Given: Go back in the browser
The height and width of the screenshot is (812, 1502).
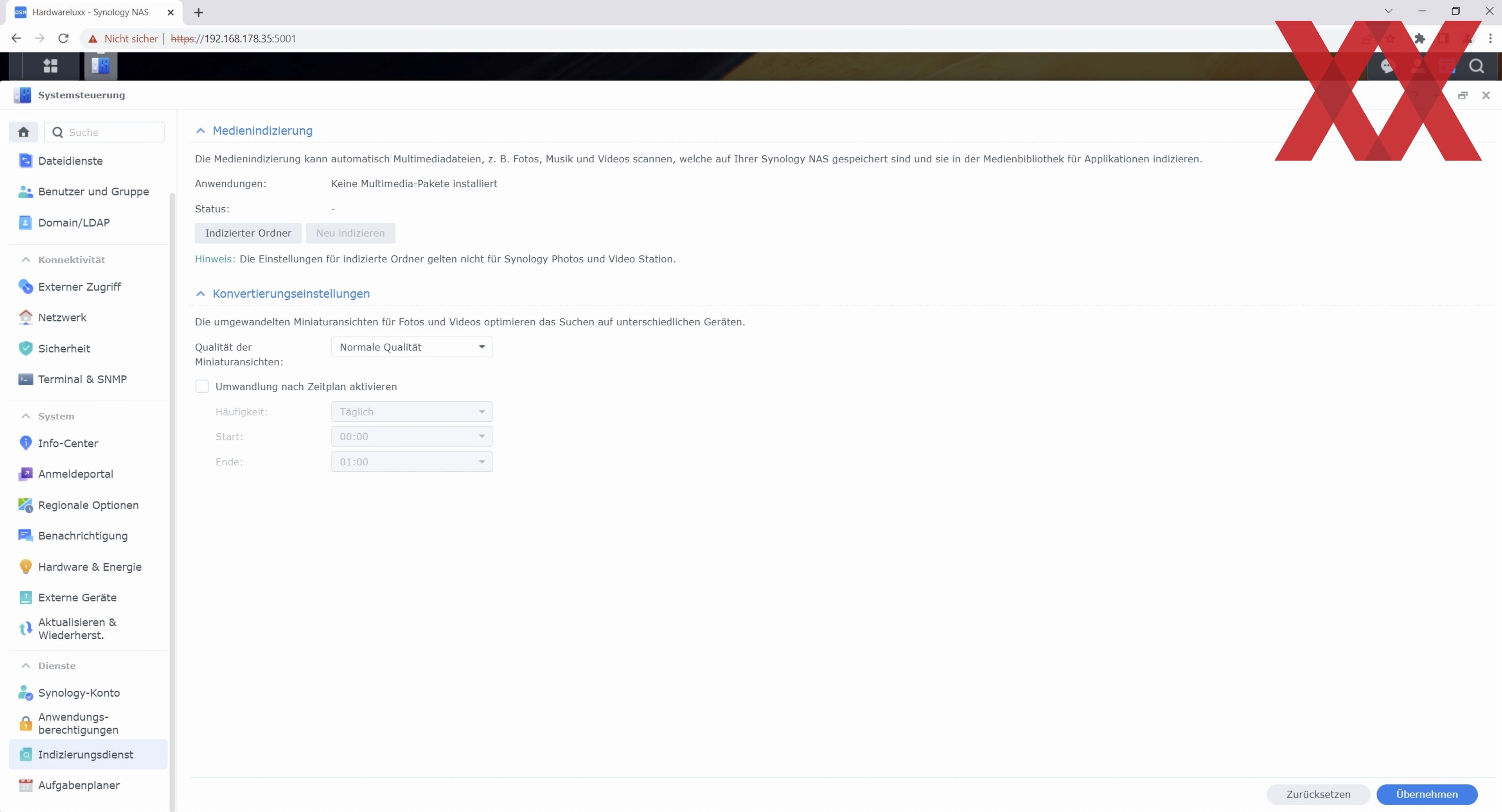Looking at the screenshot, I should click(x=16, y=38).
